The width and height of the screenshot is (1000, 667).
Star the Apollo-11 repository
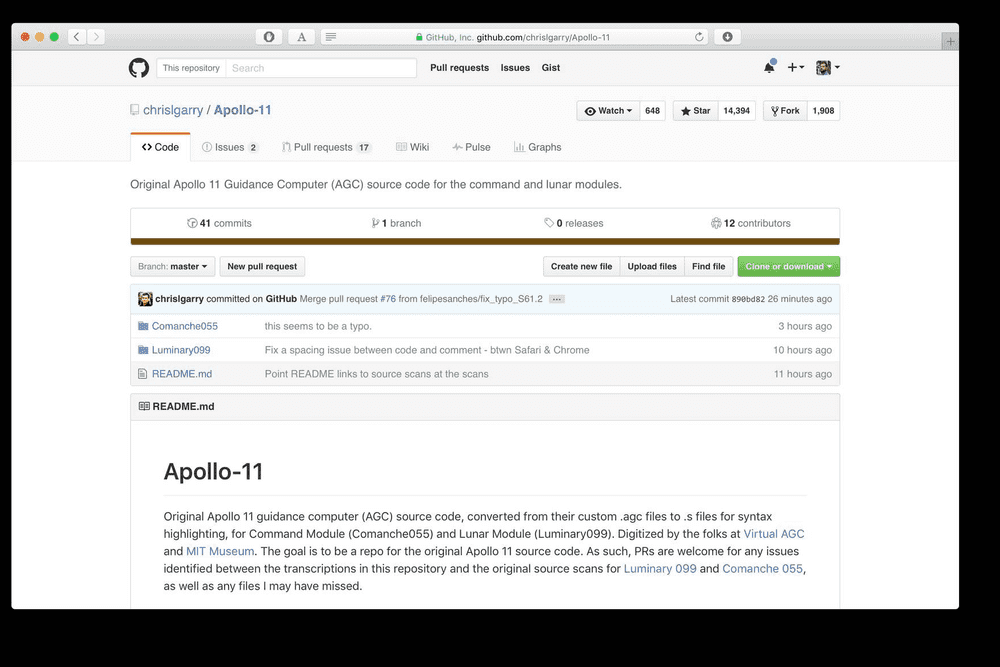click(695, 110)
